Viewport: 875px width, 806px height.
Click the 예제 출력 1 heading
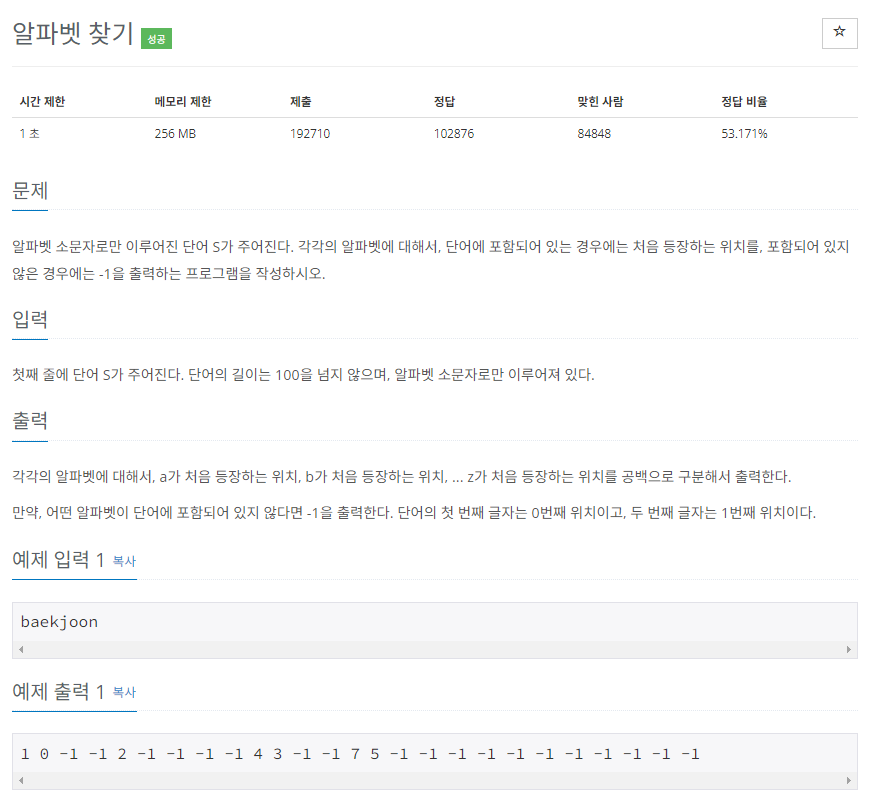coord(59,691)
